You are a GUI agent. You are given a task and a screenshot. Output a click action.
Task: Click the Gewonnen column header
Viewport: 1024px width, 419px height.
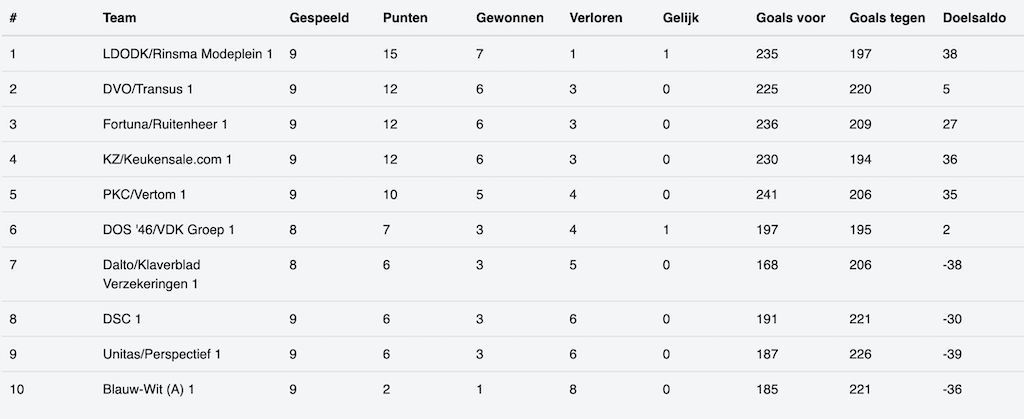point(510,19)
